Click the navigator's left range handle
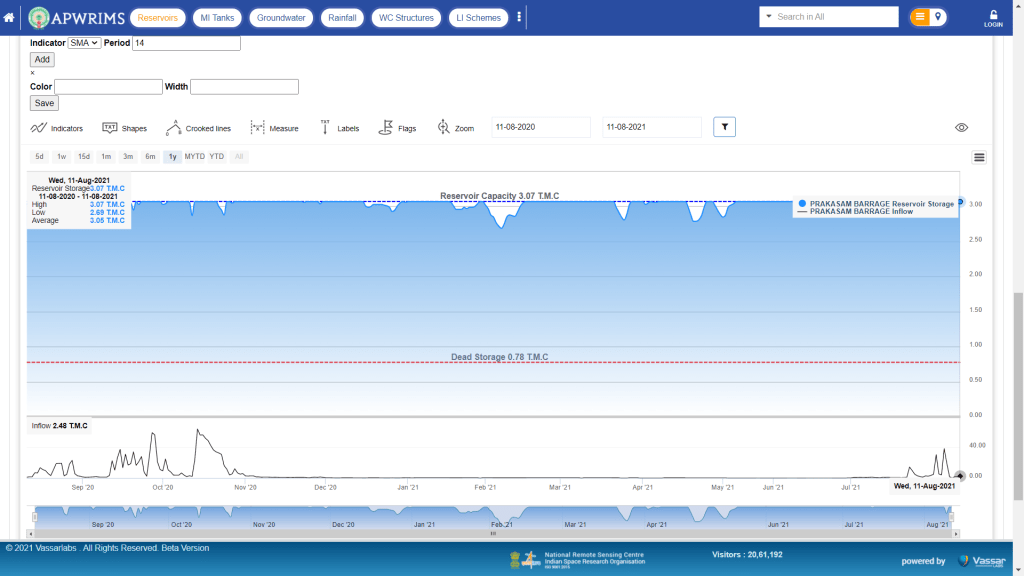This screenshot has width=1024, height=576. pyautogui.click(x=34, y=517)
